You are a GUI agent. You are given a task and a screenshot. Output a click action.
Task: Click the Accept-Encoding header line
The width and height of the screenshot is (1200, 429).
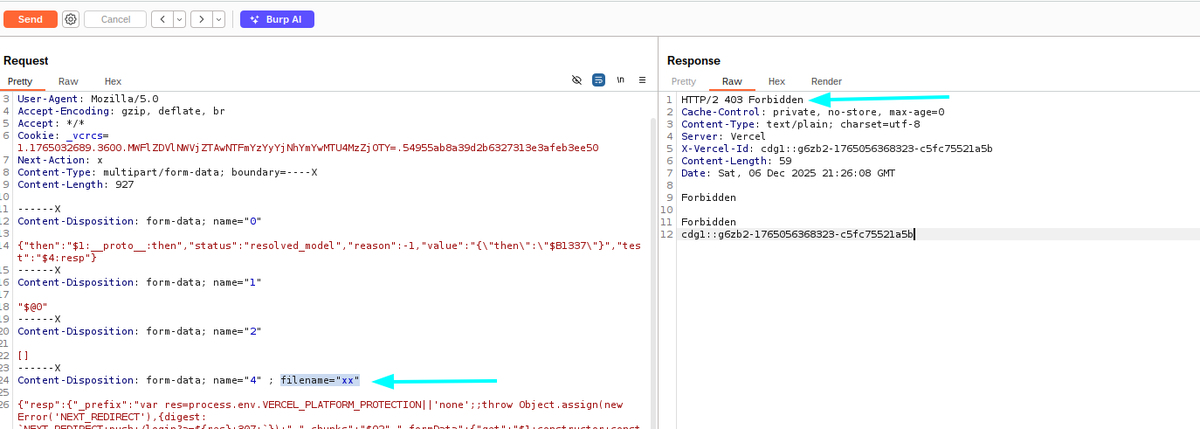121,112
